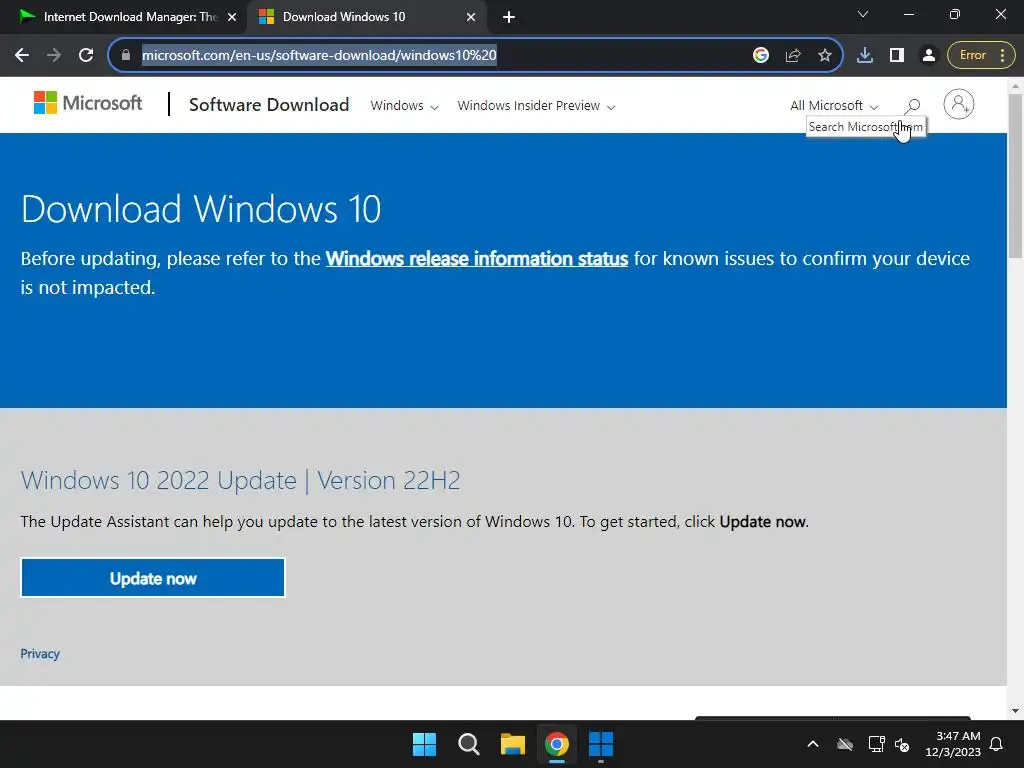Image resolution: width=1024 pixels, height=768 pixels.
Task: Click the Error update button in Chrome
Action: click(980, 56)
